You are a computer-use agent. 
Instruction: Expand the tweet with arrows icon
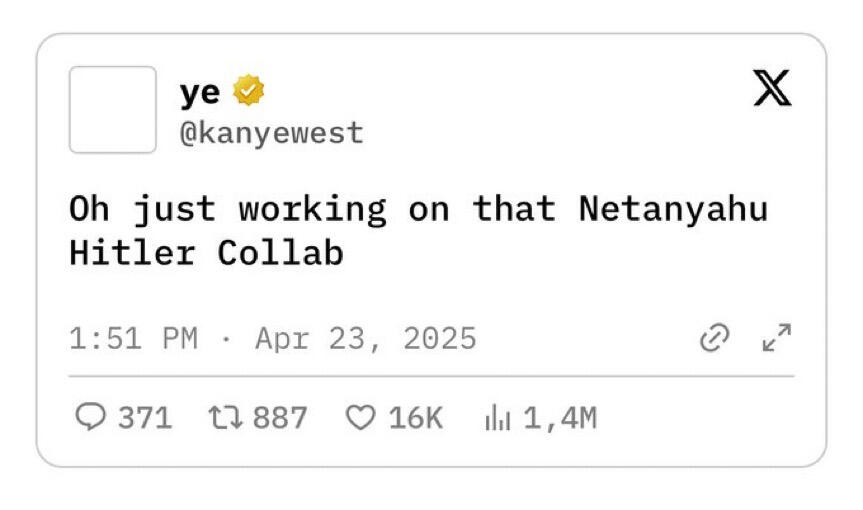click(x=777, y=337)
